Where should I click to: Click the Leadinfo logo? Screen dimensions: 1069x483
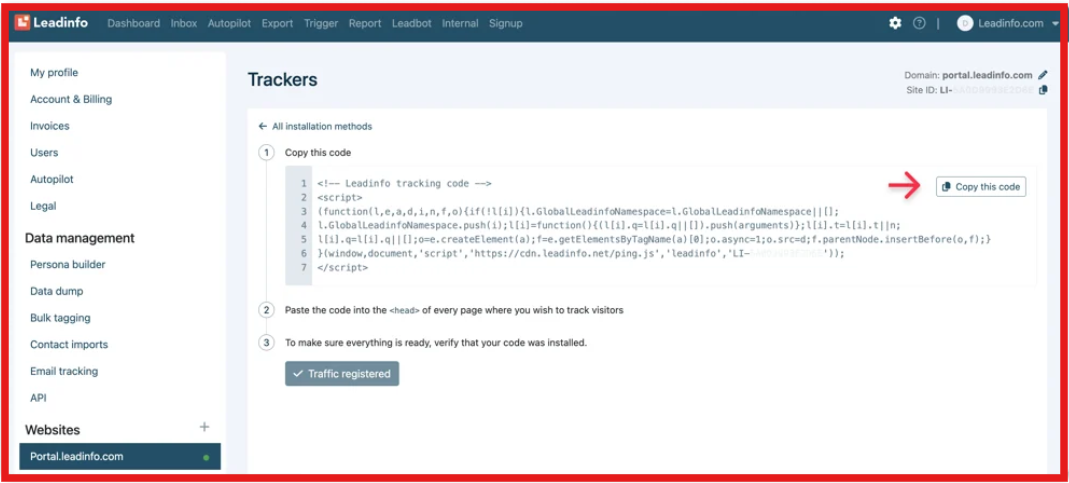coord(51,23)
